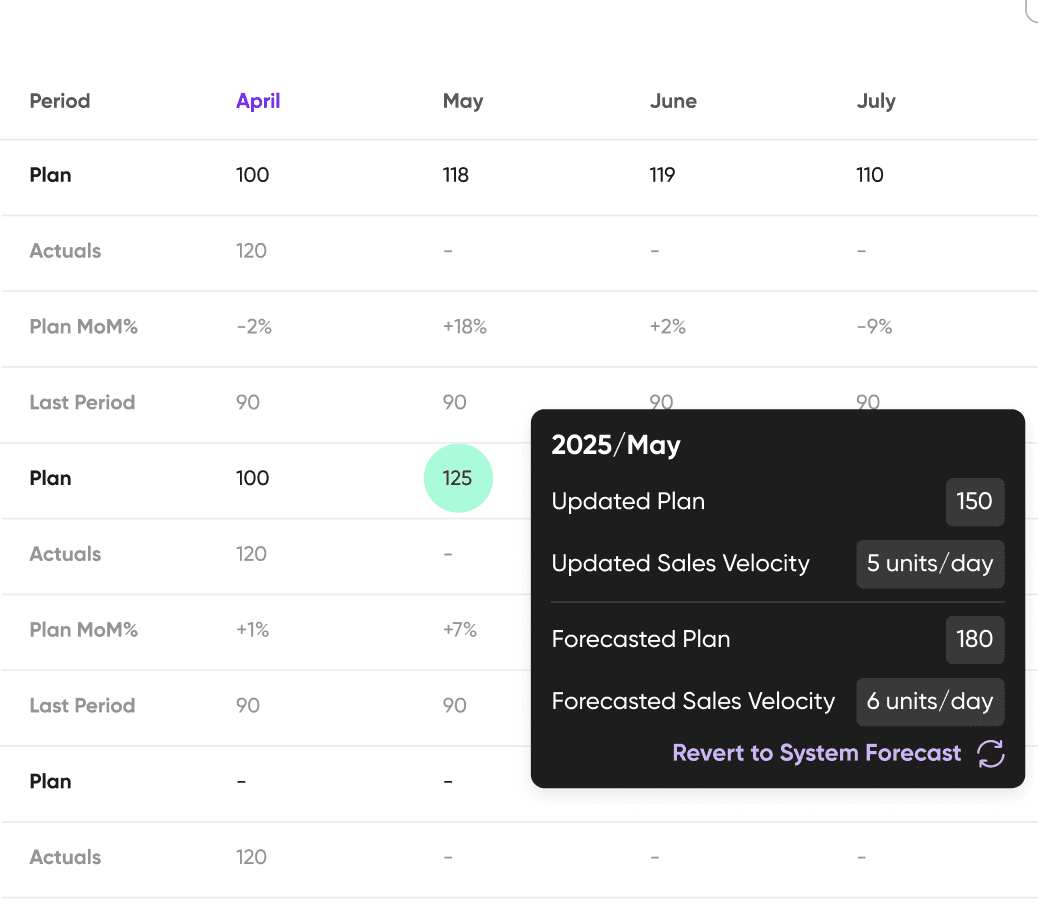Click the Forecasted Sales Velocity 6 units/day field
Image resolution: width=1038 pixels, height=924 pixels.
click(930, 702)
